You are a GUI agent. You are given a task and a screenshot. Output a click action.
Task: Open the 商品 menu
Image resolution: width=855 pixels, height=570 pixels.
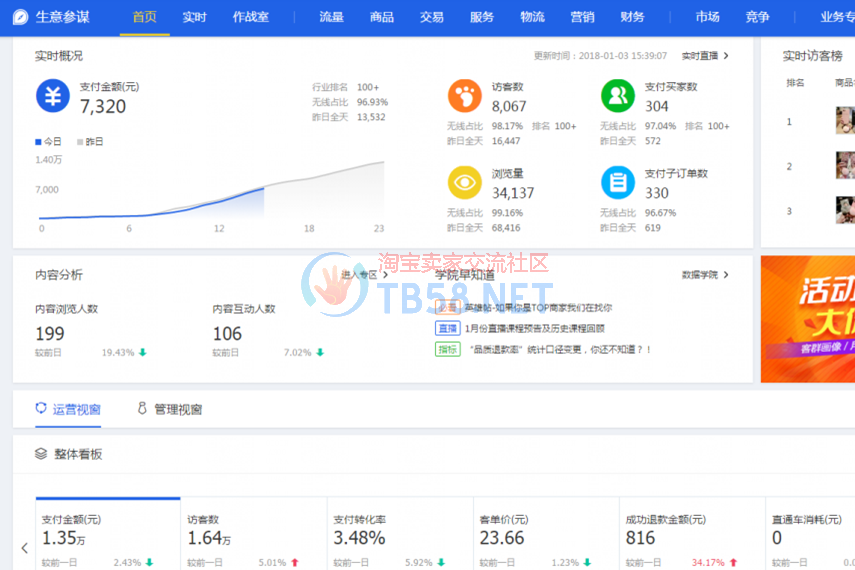[382, 17]
